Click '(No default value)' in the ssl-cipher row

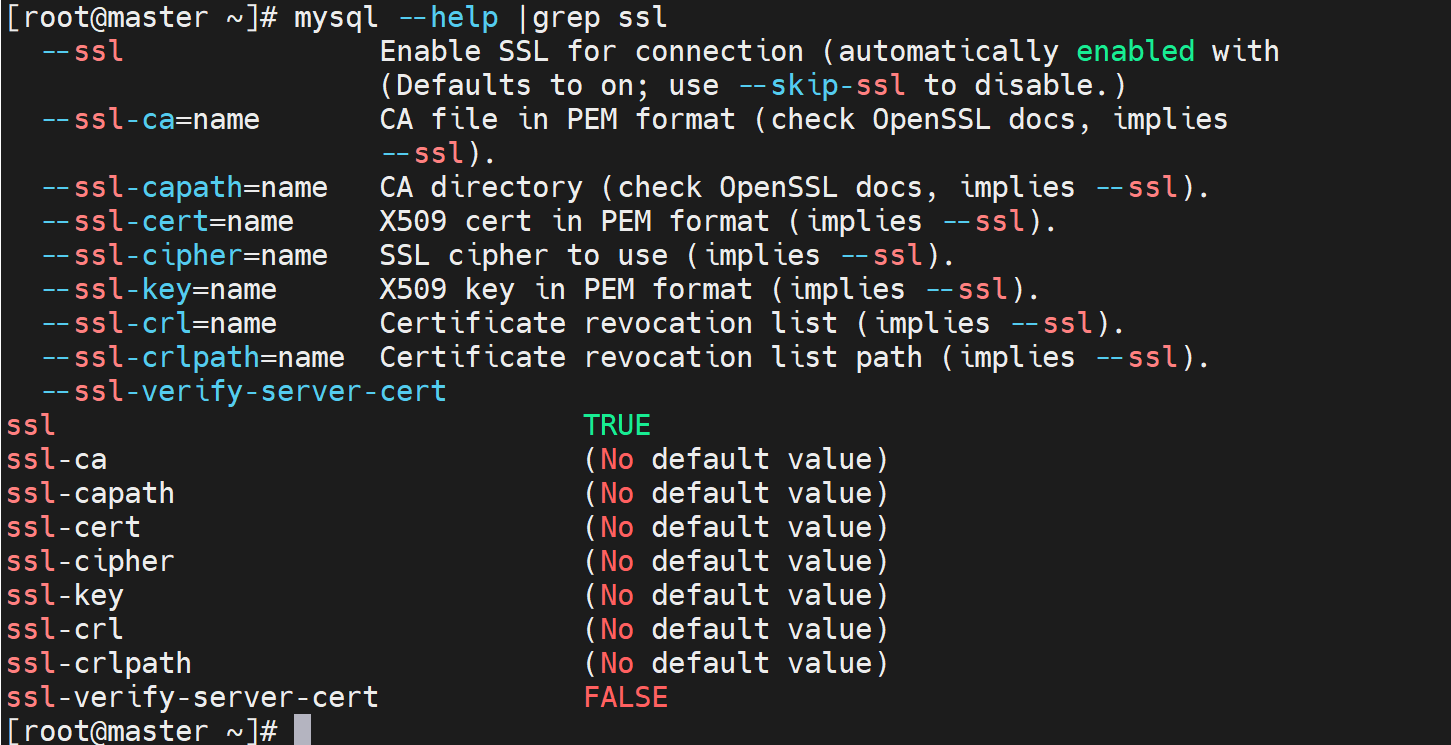point(737,562)
